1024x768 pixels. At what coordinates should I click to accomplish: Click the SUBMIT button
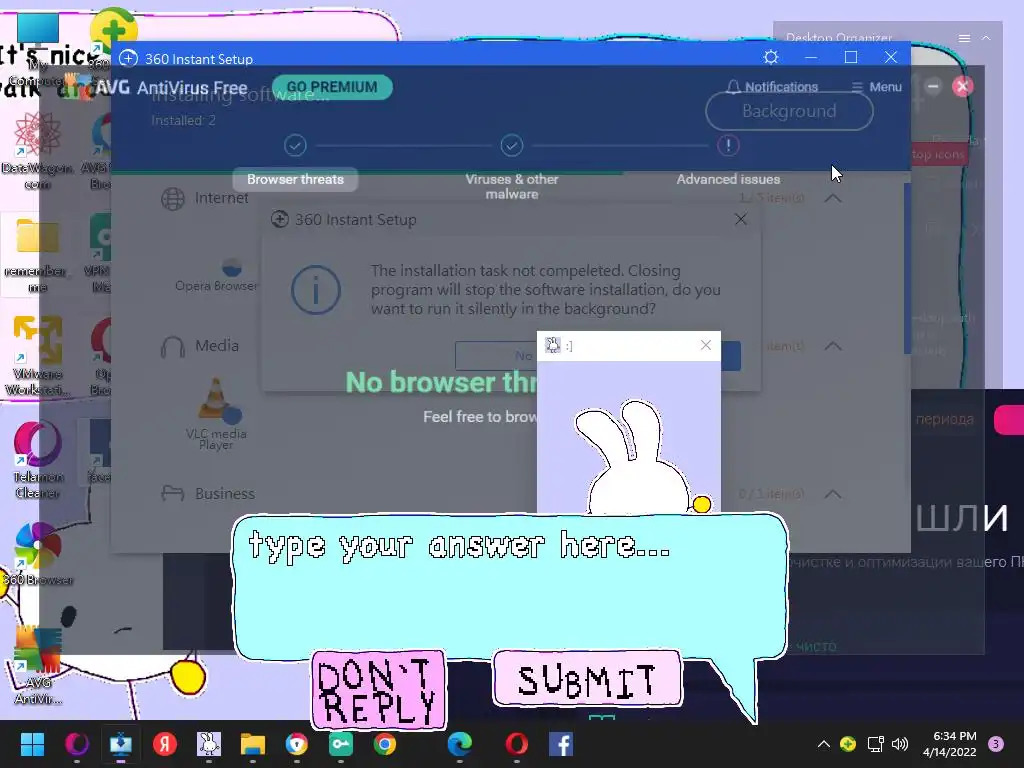tap(587, 679)
